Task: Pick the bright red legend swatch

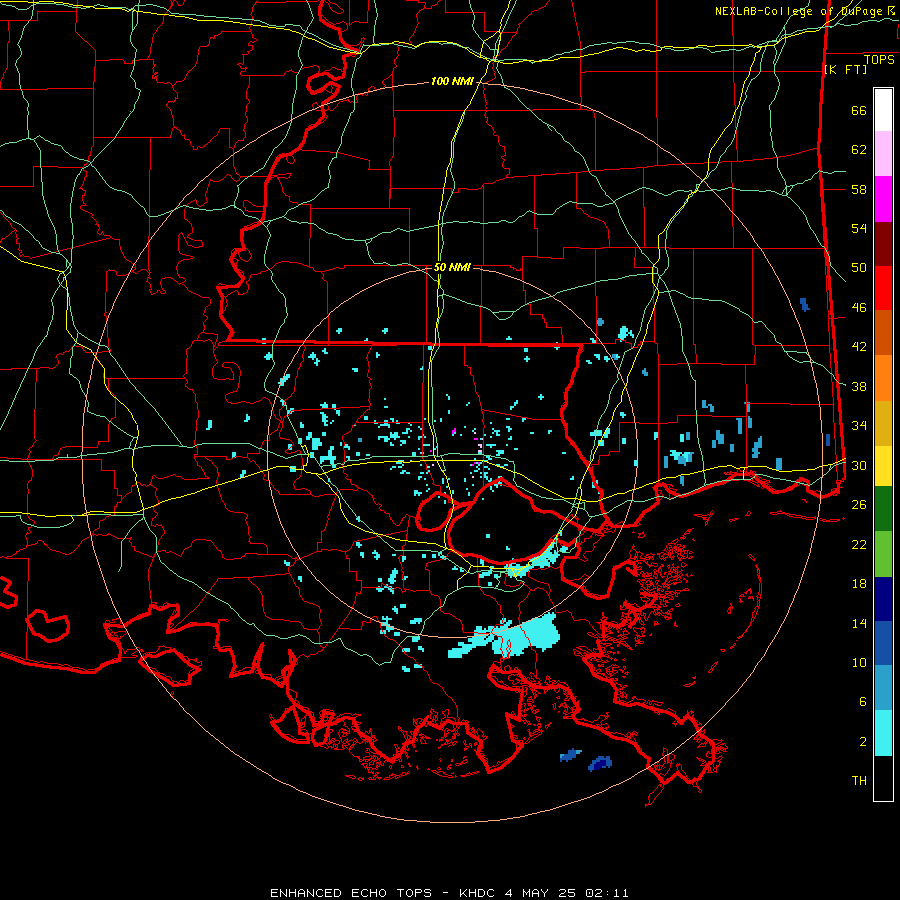Action: coord(883,288)
